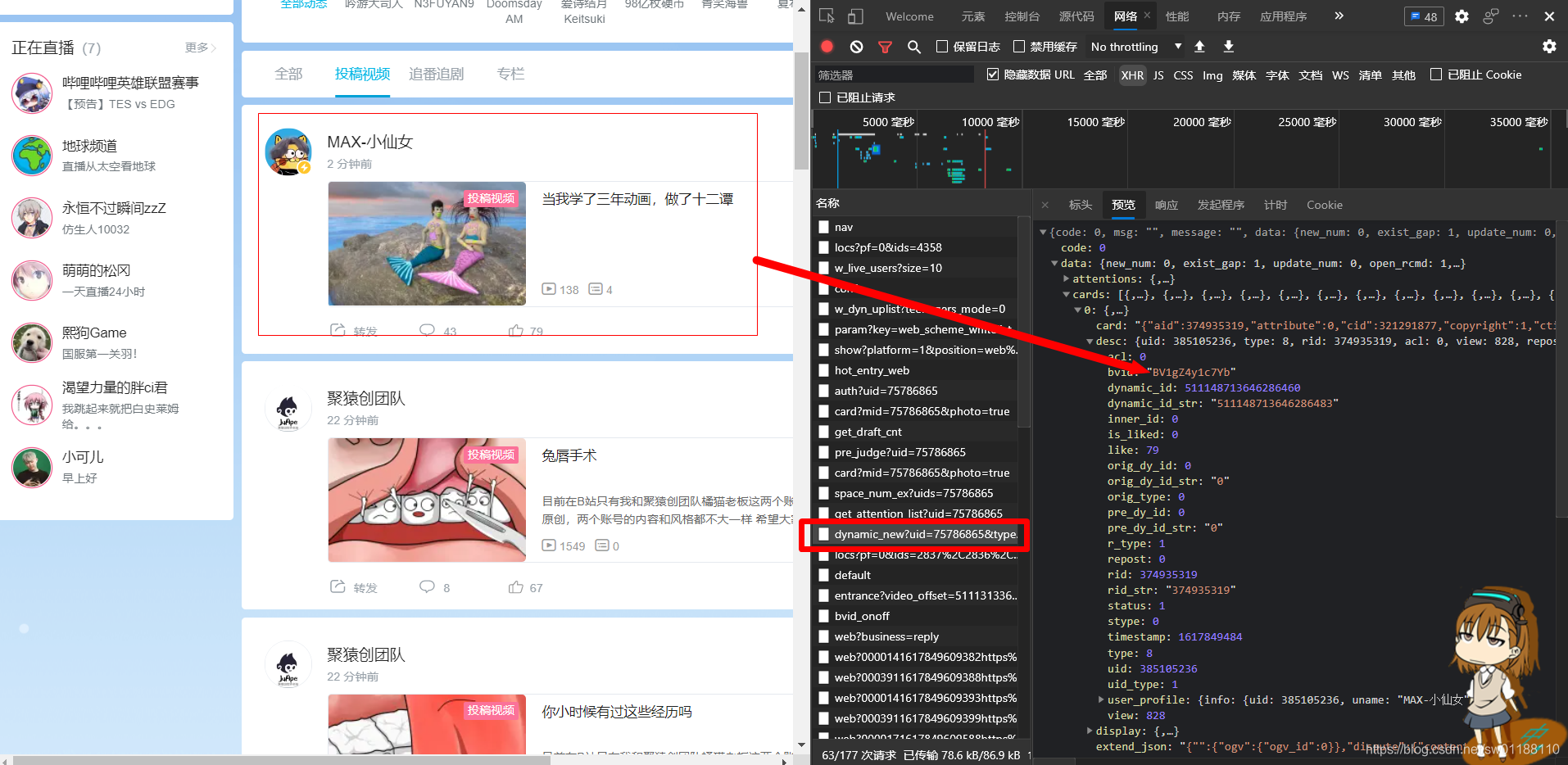Open 聚猿创团队 name on 兔唇手术 post
This screenshot has height=765, width=1568.
366,398
